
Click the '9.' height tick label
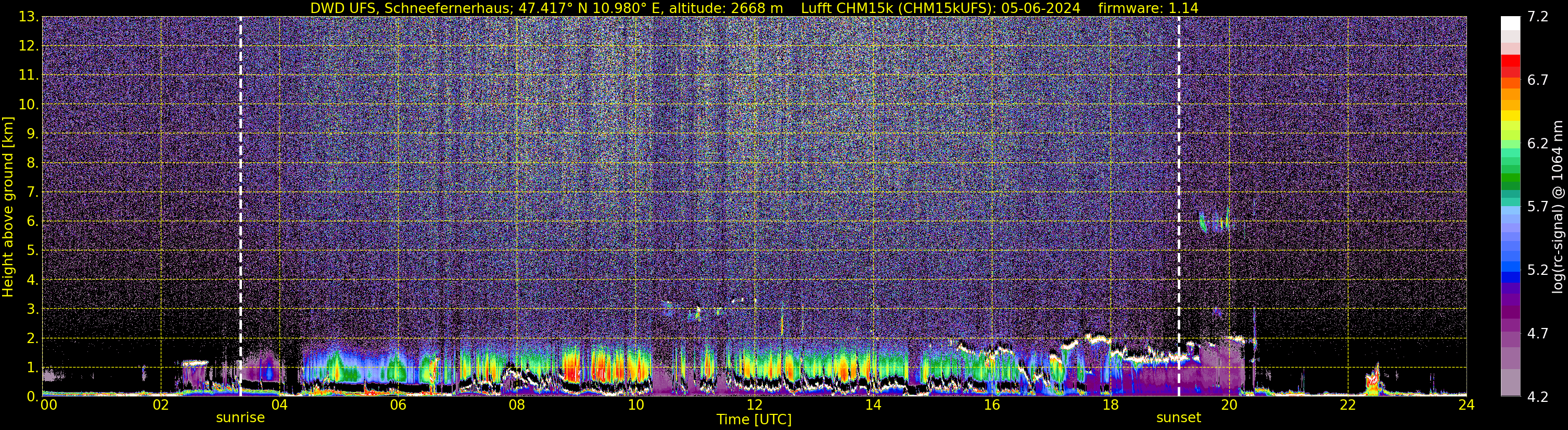click(32, 134)
